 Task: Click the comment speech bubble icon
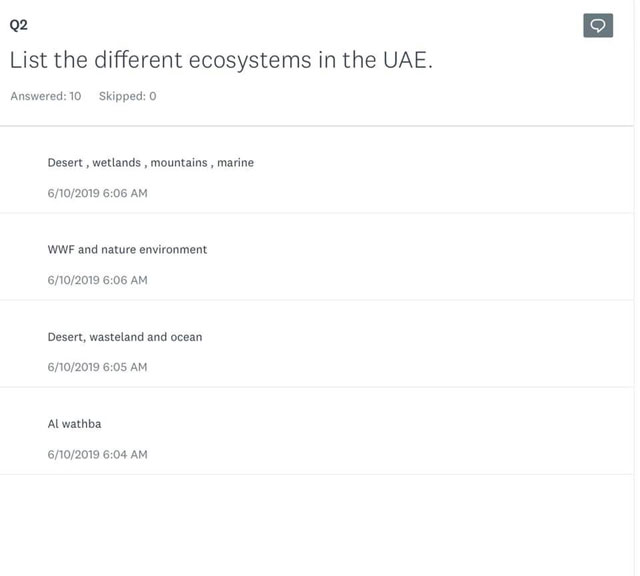coord(598,25)
